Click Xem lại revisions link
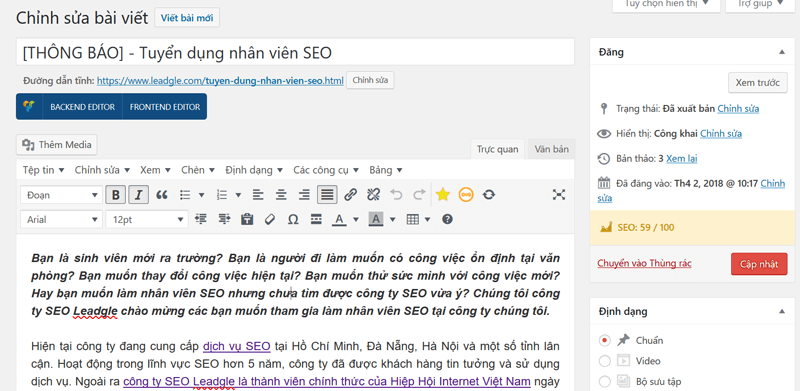The height and width of the screenshot is (391, 800). pos(682,159)
